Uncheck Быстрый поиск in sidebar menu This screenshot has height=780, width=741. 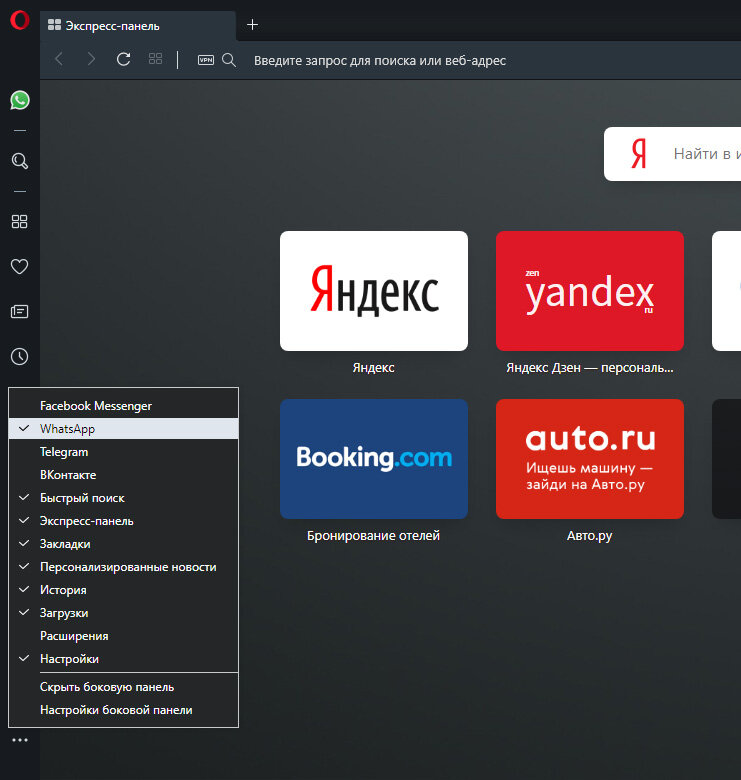pyautogui.click(x=123, y=498)
